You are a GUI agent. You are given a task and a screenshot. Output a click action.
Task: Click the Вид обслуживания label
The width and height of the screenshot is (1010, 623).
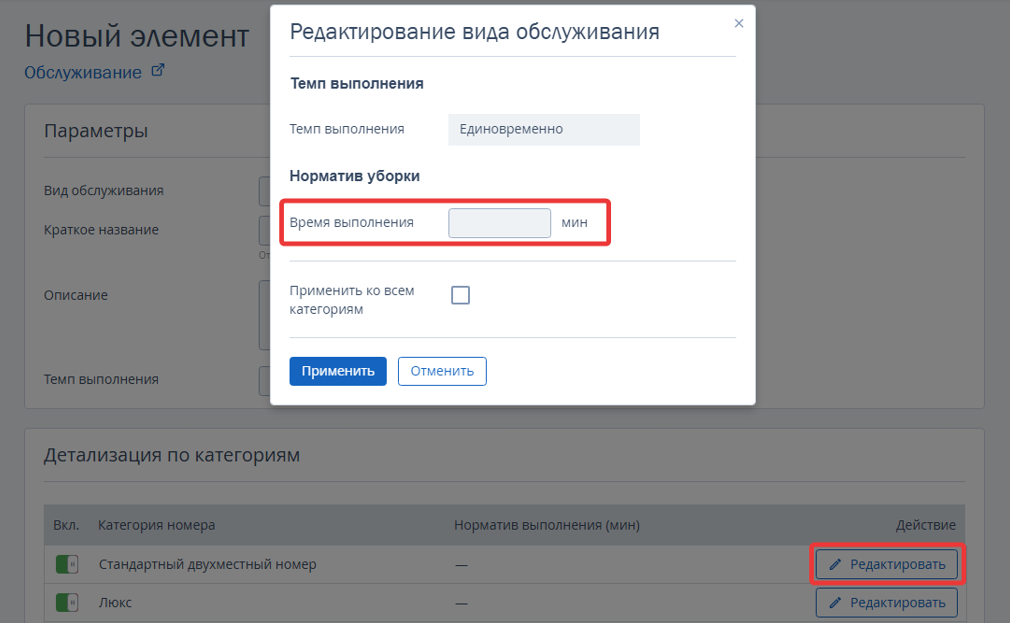point(104,191)
